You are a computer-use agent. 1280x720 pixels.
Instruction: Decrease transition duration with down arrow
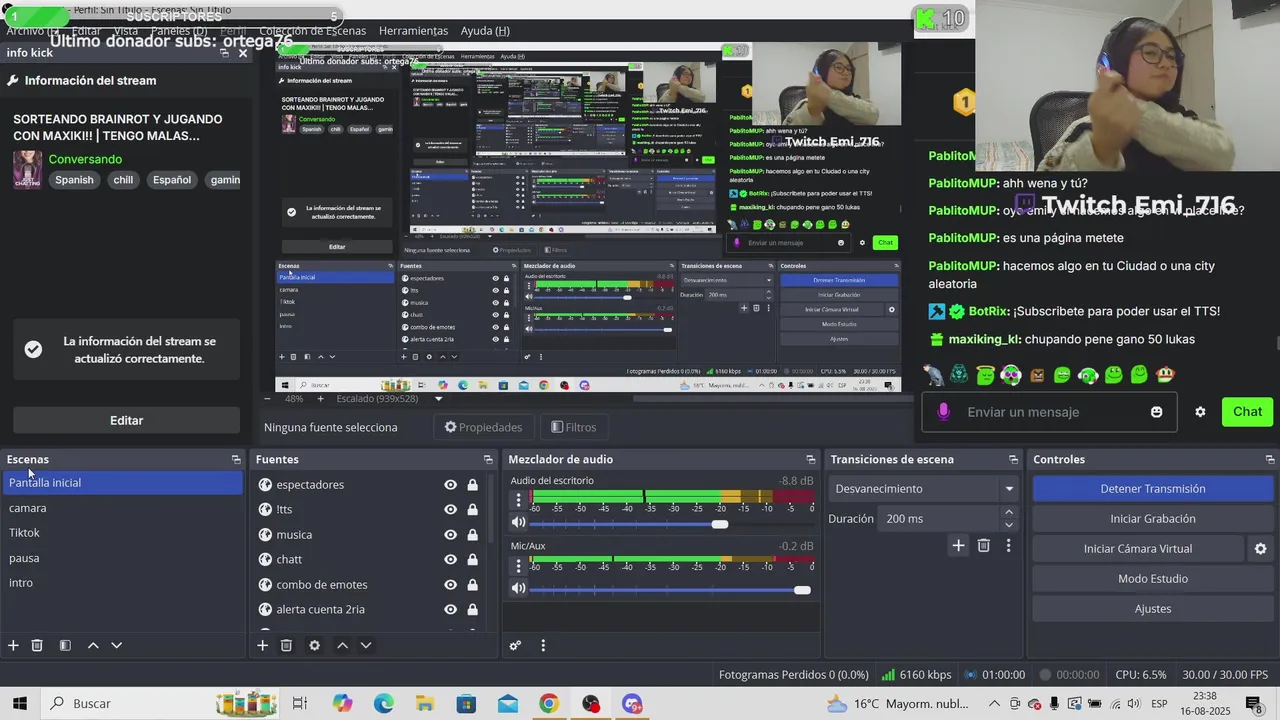1008,525
